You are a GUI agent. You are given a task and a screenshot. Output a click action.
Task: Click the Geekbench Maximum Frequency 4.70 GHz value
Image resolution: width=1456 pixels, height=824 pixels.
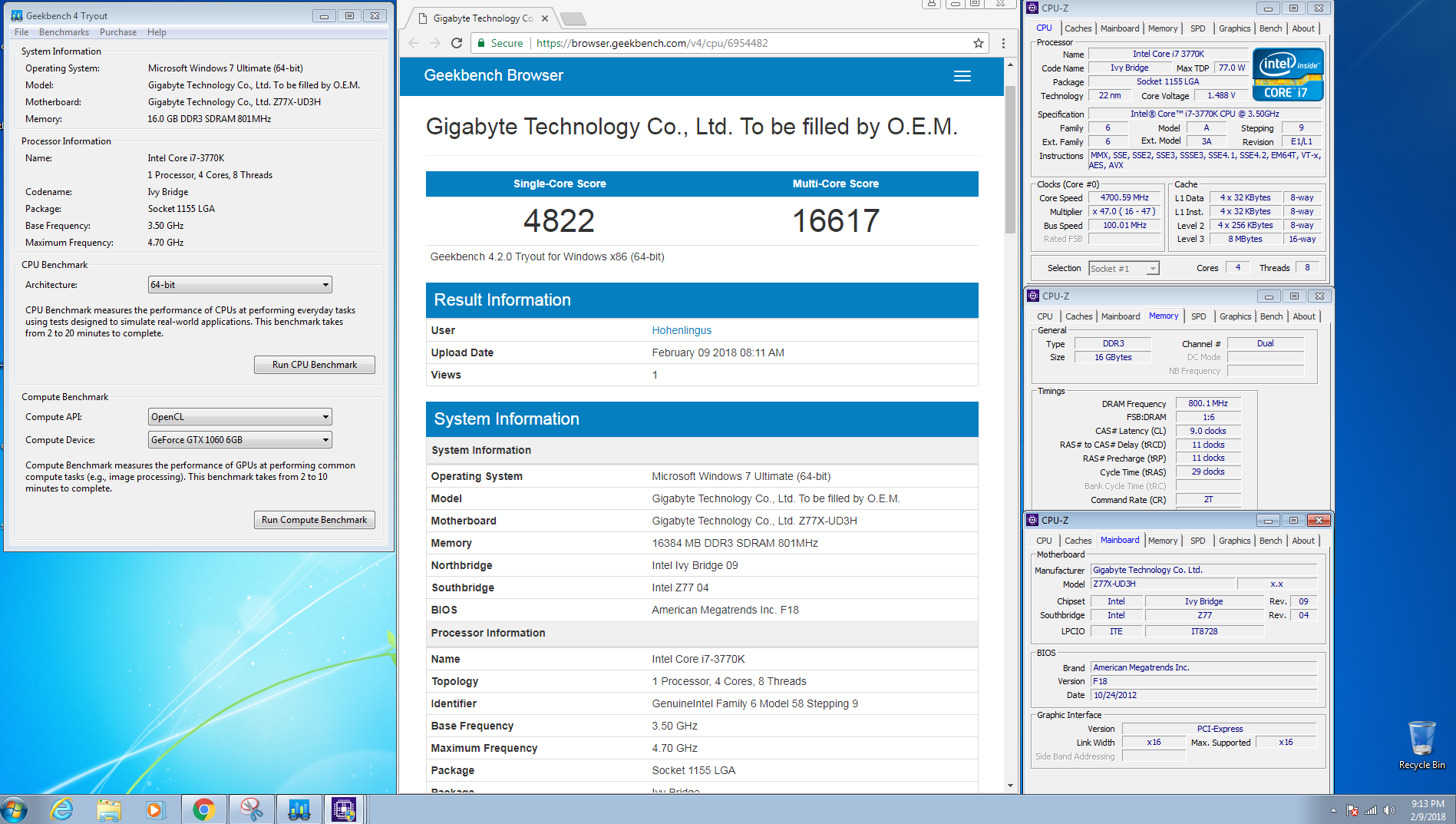[x=166, y=243]
